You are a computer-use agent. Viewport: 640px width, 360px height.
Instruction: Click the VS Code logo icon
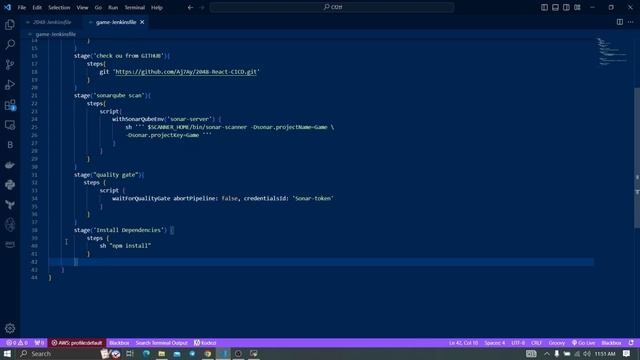pos(7,7)
